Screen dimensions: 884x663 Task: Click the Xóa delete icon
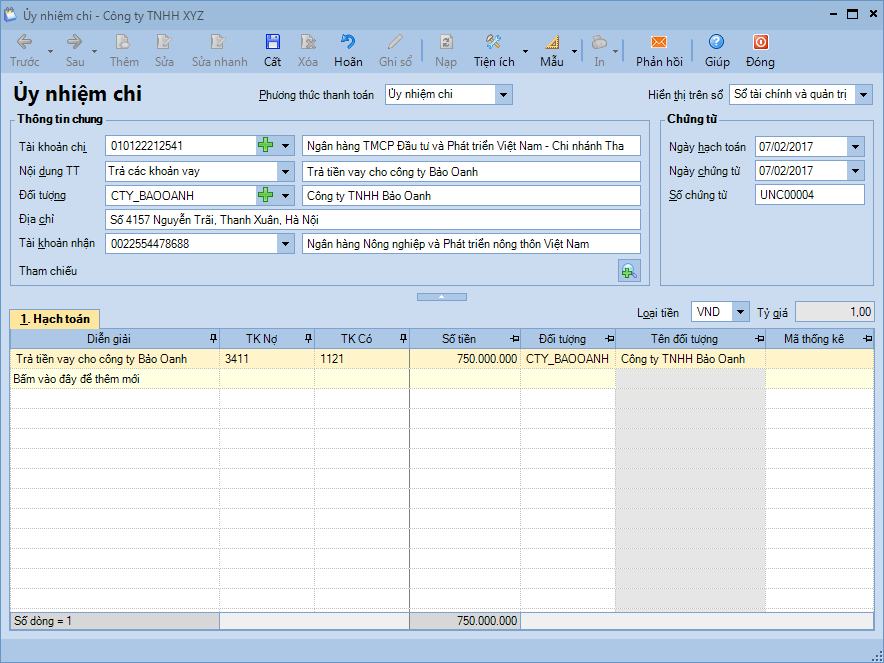pyautogui.click(x=308, y=42)
